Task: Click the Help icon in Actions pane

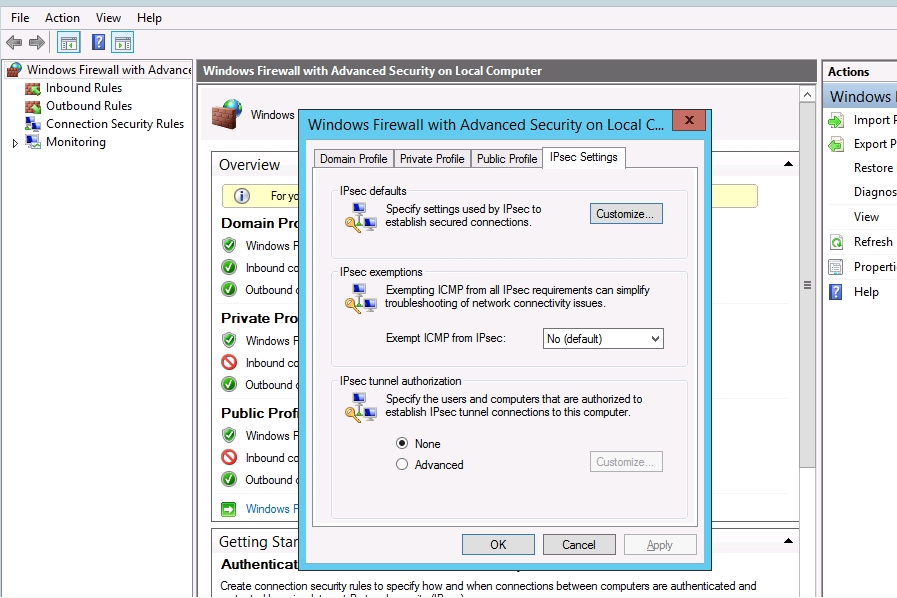Action: coord(836,292)
